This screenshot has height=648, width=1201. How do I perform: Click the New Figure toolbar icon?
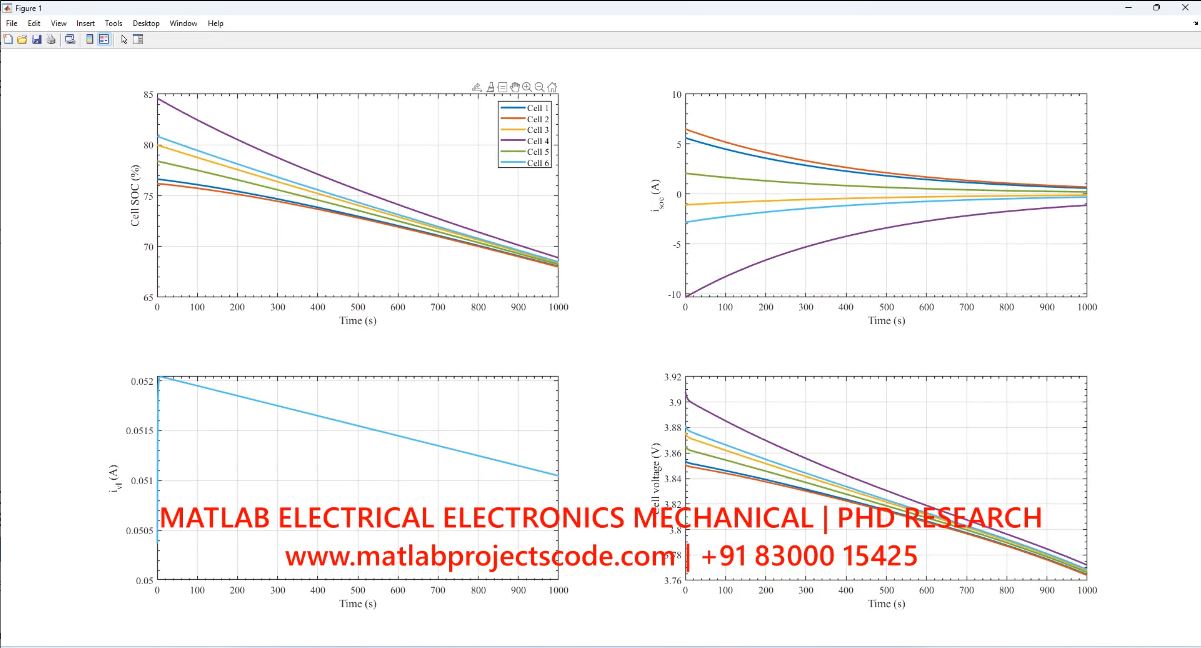8,39
